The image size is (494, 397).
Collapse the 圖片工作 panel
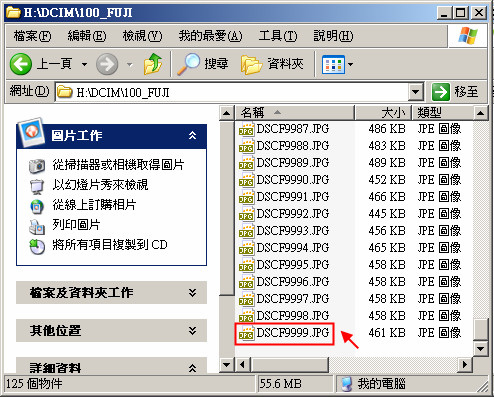point(192,135)
